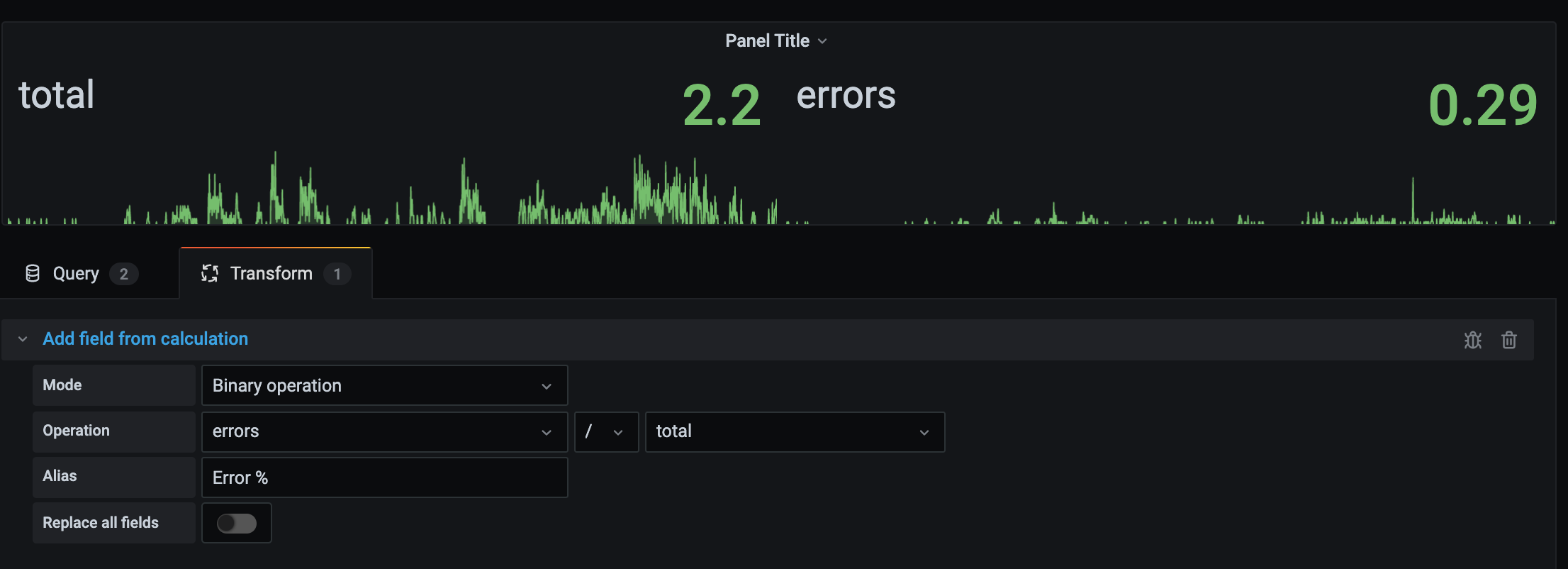Image resolution: width=1568 pixels, height=569 pixels.
Task: Click the database icon on the Query tab
Action: pyautogui.click(x=33, y=273)
